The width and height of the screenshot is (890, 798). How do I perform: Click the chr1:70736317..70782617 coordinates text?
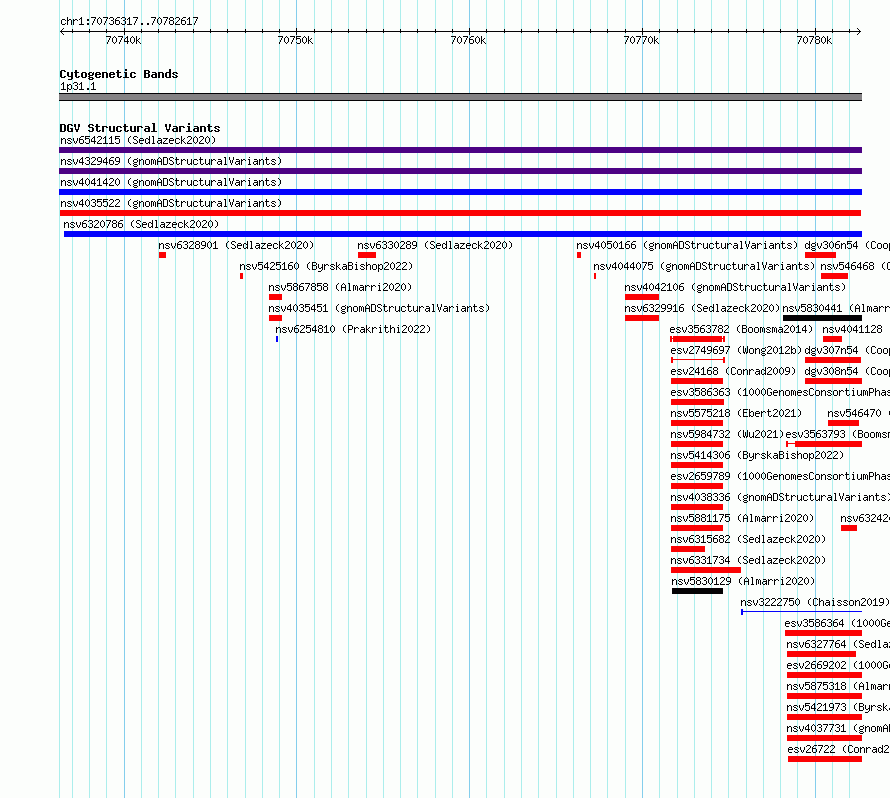(x=129, y=22)
